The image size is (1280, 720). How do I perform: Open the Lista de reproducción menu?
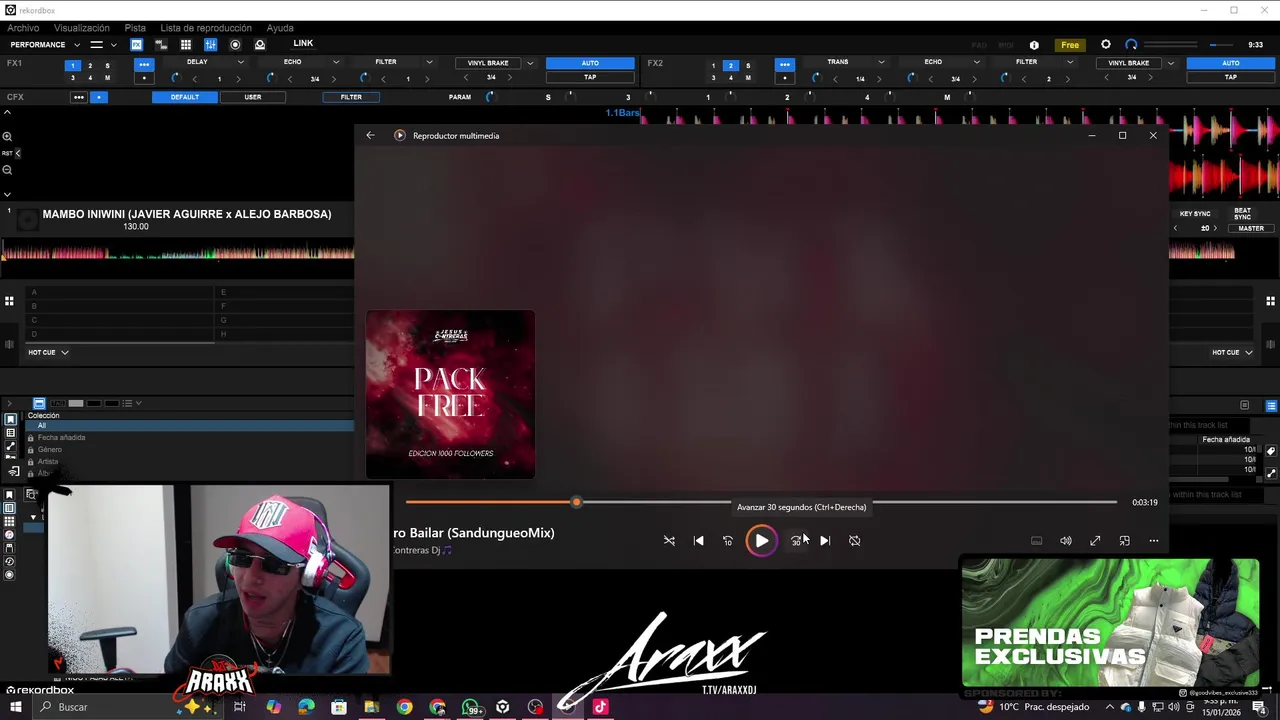[x=206, y=28]
